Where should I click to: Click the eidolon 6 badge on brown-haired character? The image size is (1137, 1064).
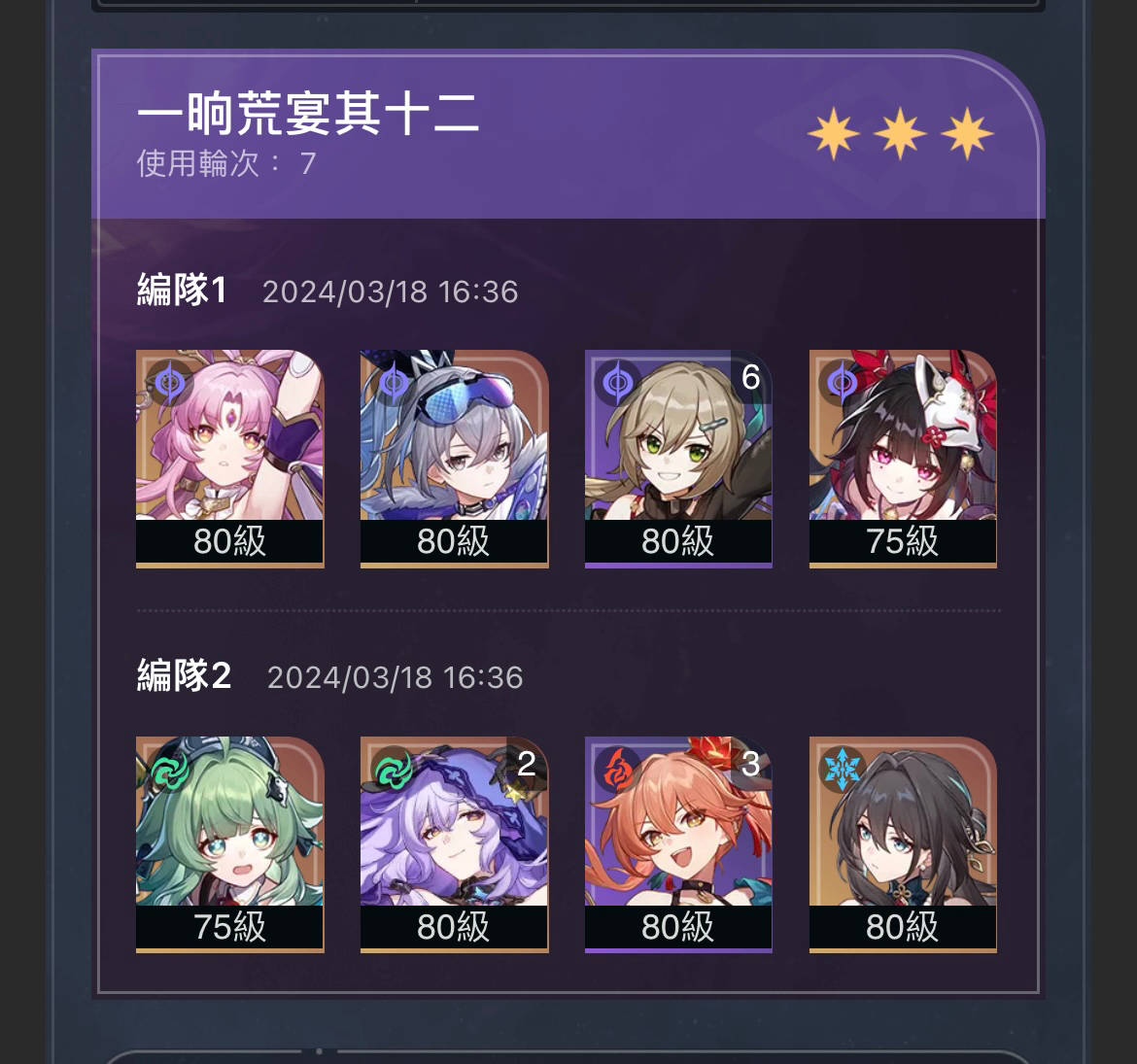click(x=750, y=377)
